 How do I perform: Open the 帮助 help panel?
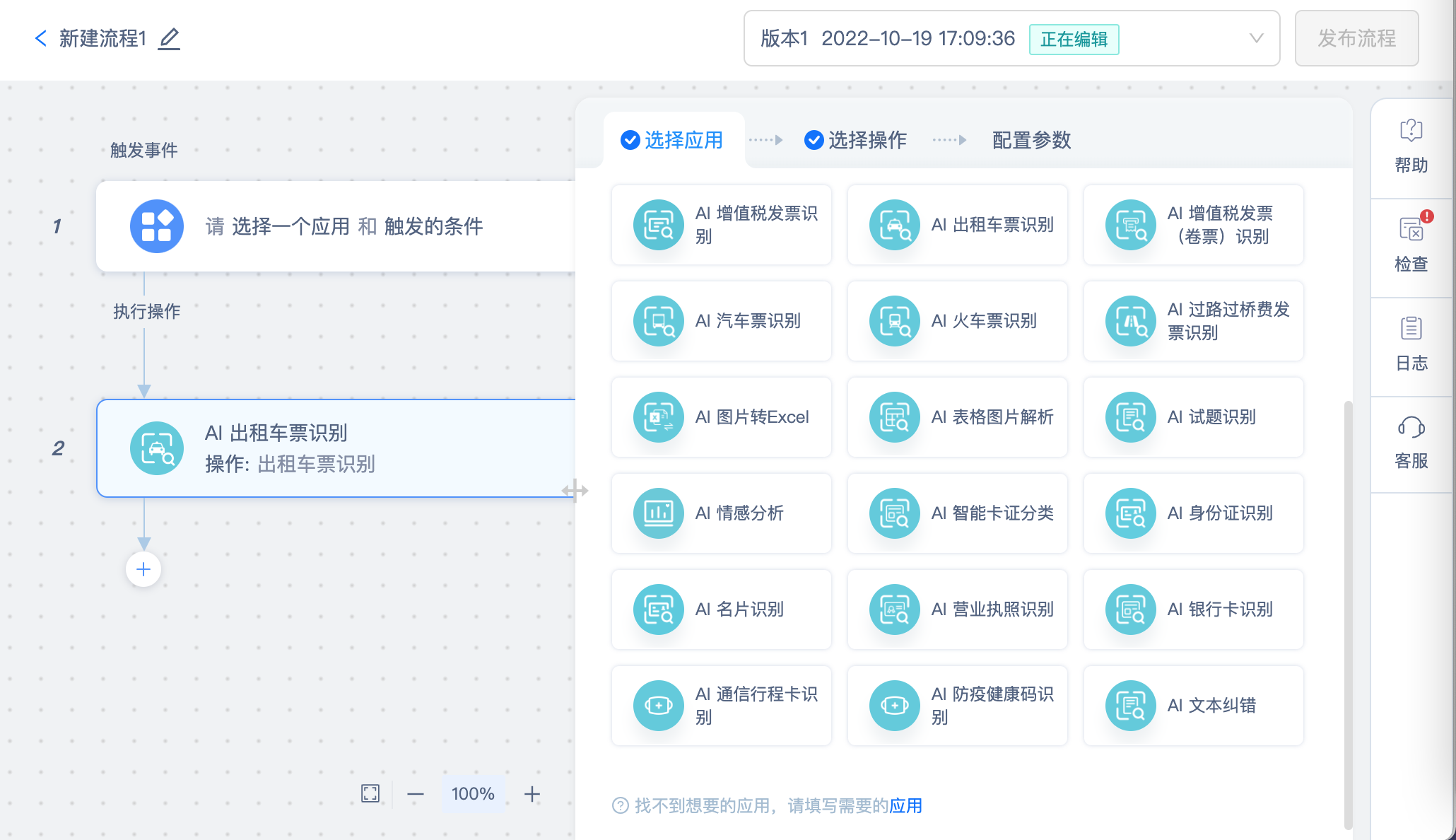(1411, 147)
